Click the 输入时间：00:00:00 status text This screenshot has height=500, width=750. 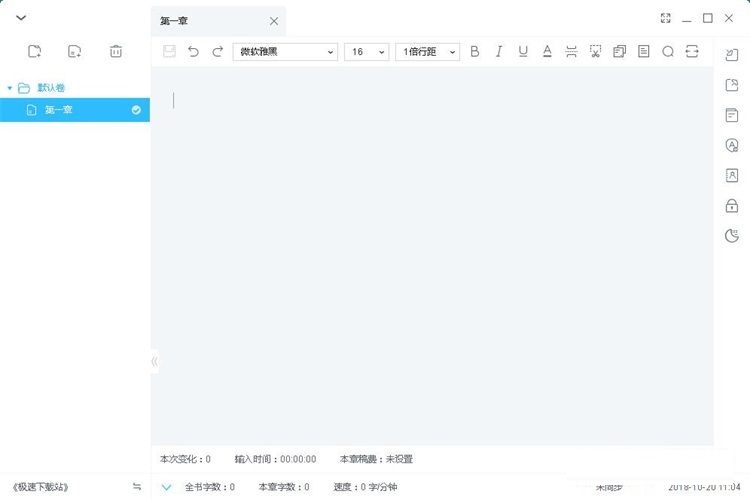275,459
